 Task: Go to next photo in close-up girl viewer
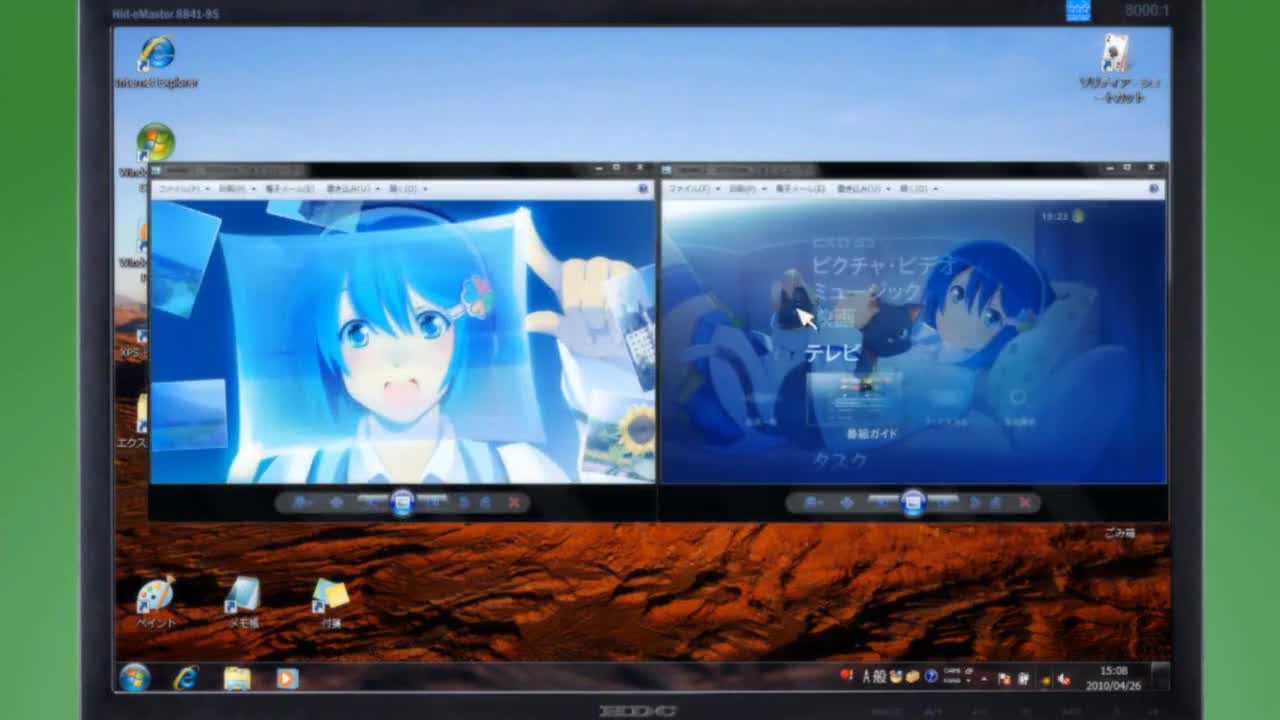433,501
